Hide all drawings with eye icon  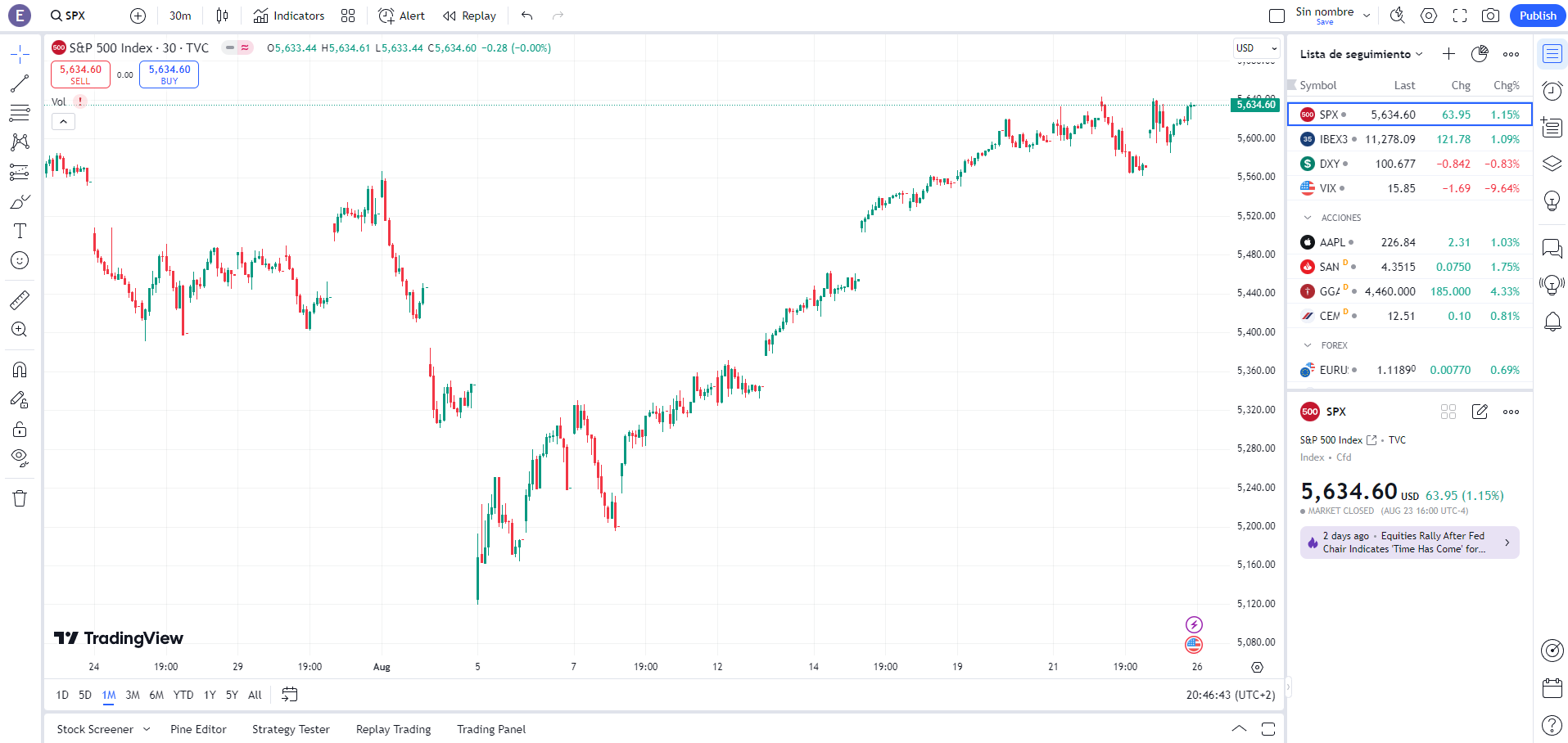(x=20, y=457)
